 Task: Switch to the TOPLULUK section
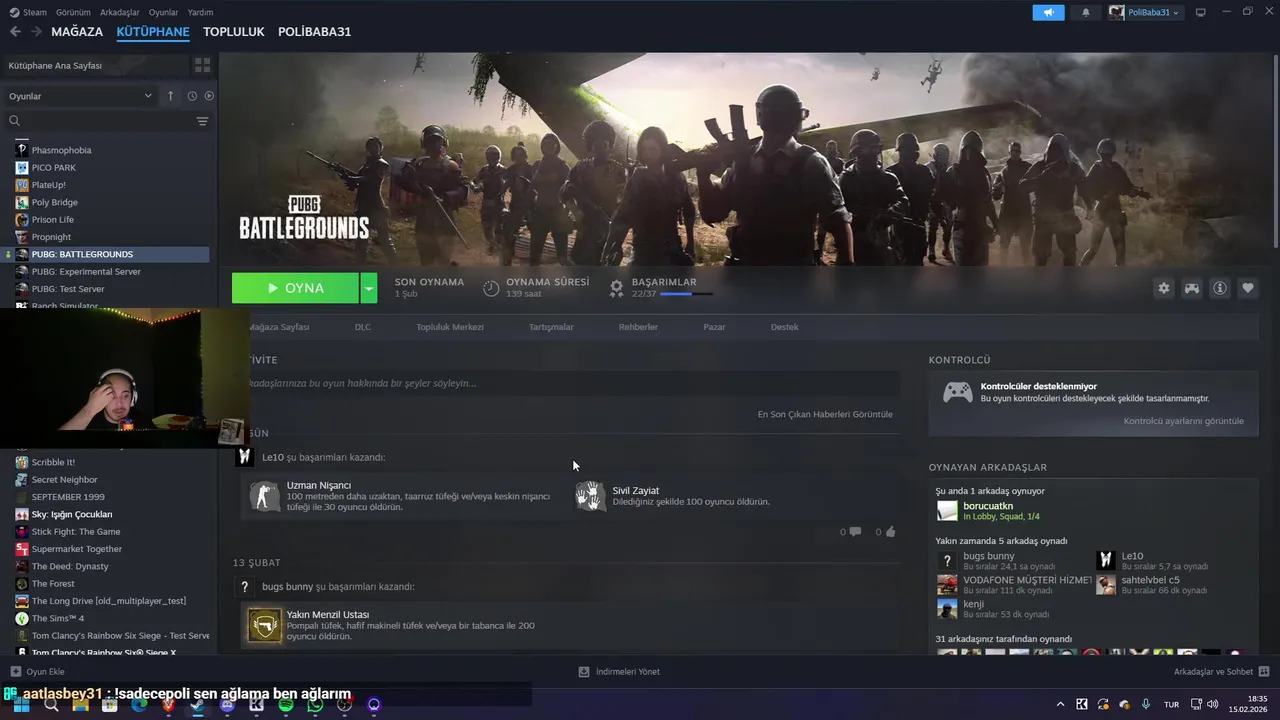[233, 32]
